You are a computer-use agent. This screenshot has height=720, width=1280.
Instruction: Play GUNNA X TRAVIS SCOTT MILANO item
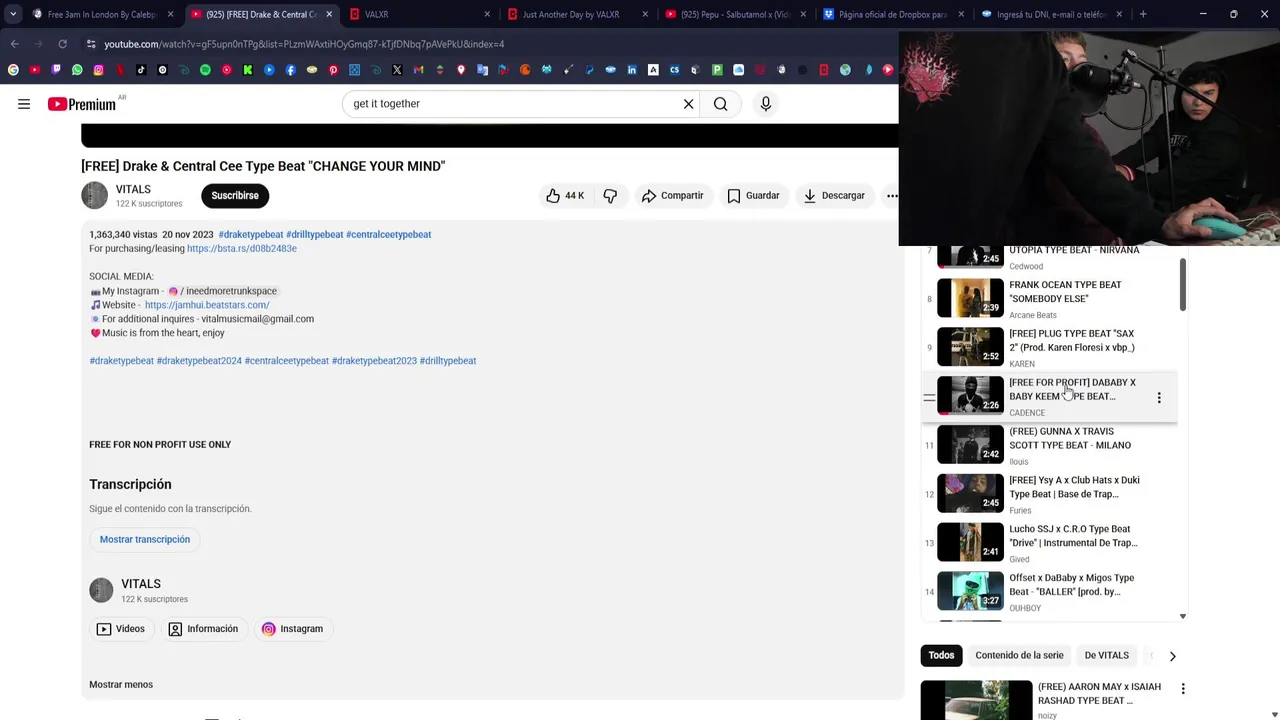tap(1048, 445)
